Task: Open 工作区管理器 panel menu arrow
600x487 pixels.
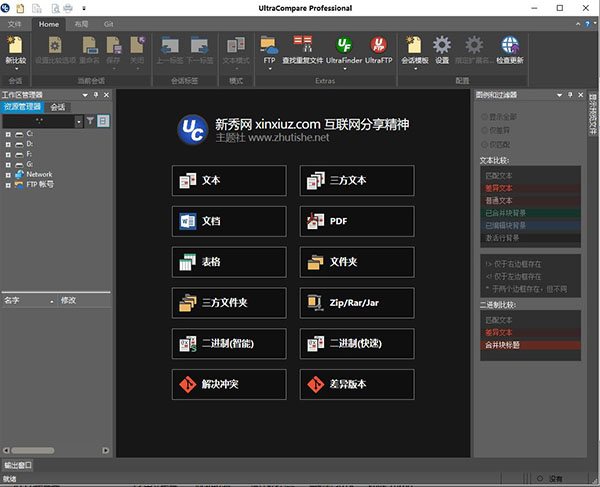Action: coord(85,95)
